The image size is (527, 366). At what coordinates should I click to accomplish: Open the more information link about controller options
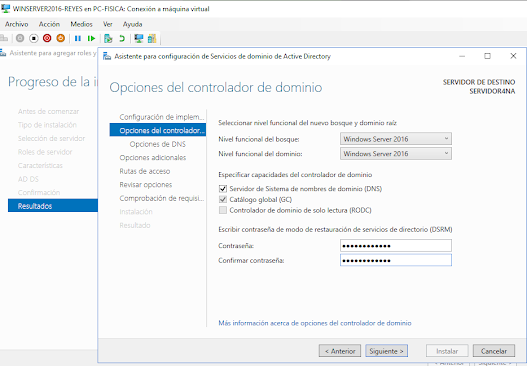tap(315, 323)
